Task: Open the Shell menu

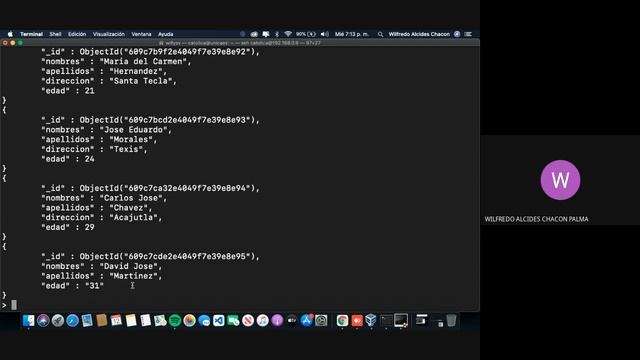Action: [x=56, y=34]
